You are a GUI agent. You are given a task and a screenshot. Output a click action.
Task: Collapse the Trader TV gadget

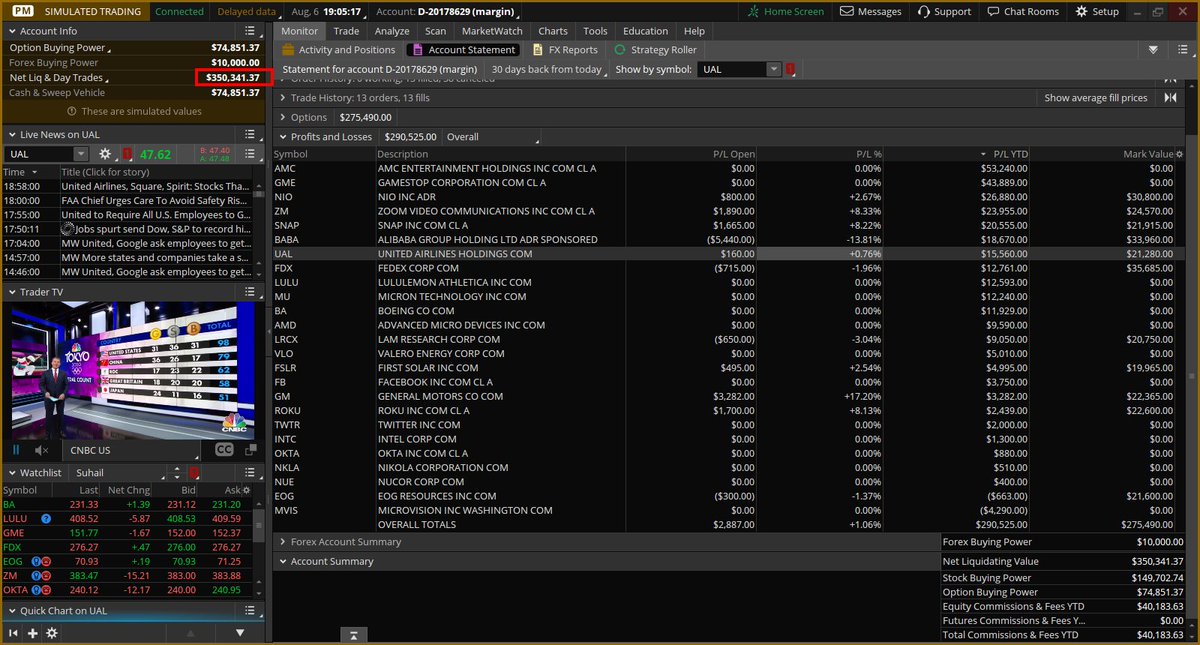[x=11, y=292]
